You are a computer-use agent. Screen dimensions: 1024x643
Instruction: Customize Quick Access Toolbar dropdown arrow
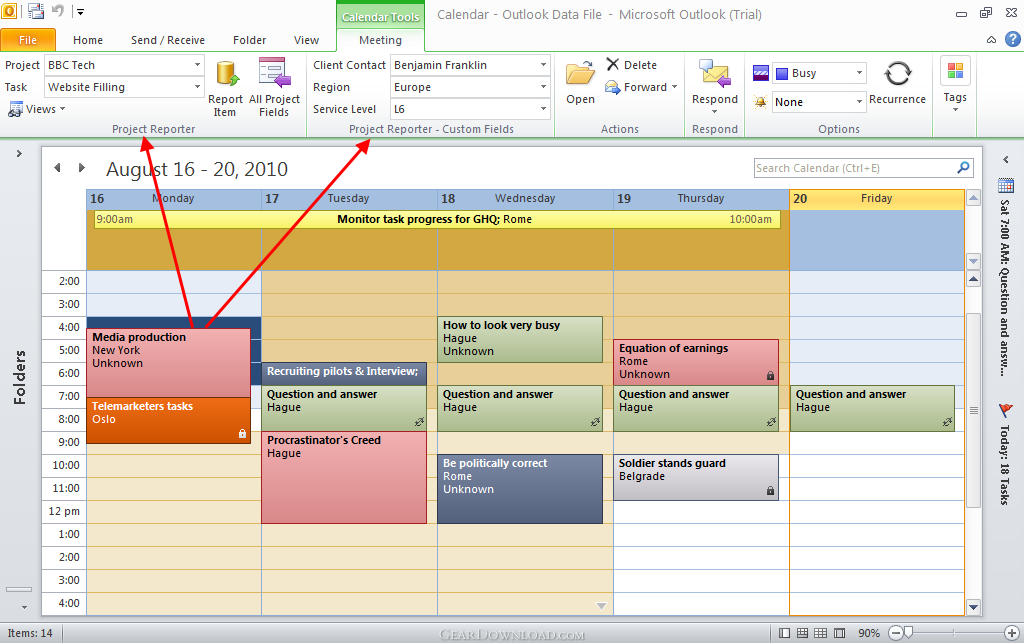80,11
